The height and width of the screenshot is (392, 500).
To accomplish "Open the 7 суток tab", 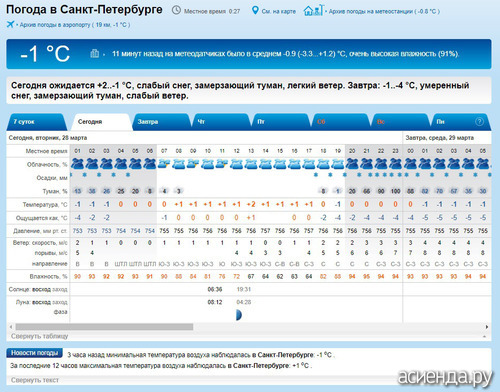I will tap(36, 122).
